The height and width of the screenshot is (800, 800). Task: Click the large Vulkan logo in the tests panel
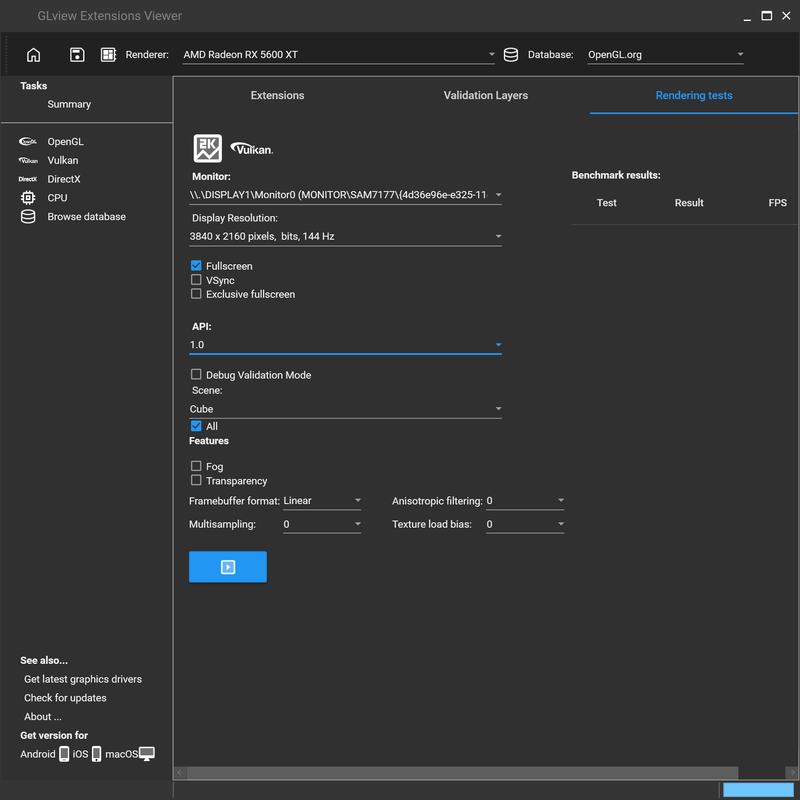(252, 148)
